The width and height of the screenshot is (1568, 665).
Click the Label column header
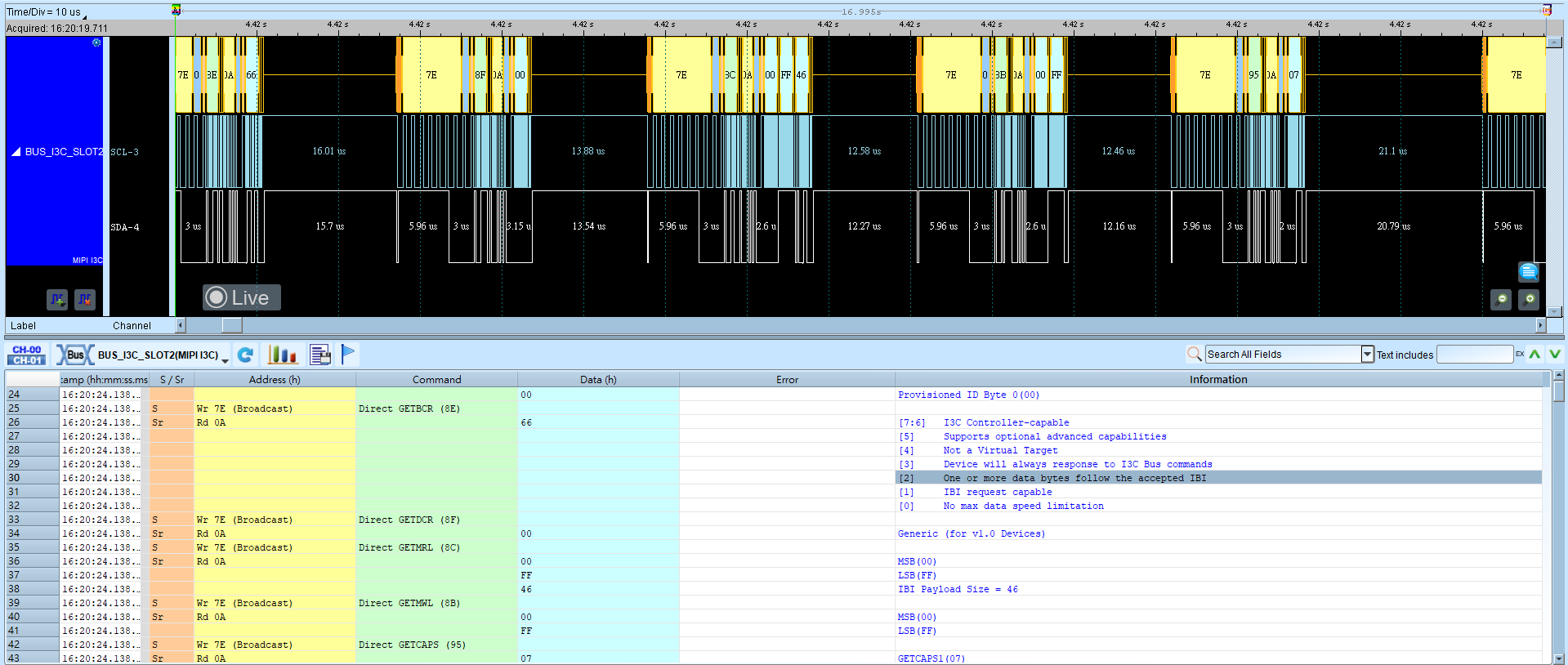[23, 325]
